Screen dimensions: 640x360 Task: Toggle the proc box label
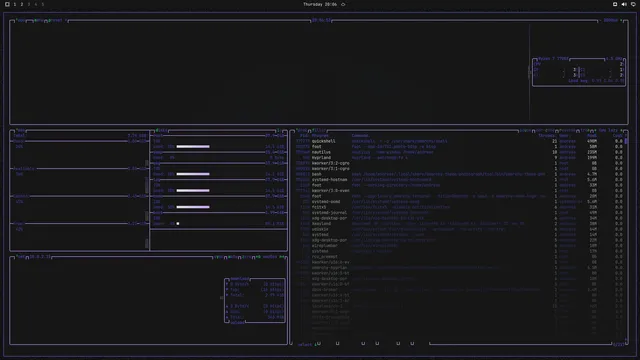tap(302, 131)
